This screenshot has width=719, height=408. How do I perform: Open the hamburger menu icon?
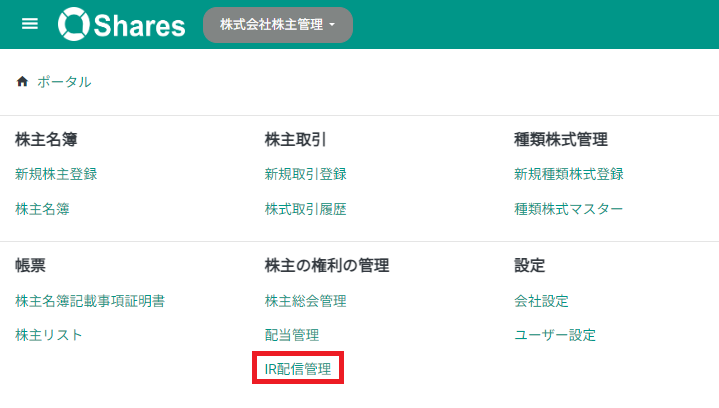(x=30, y=24)
